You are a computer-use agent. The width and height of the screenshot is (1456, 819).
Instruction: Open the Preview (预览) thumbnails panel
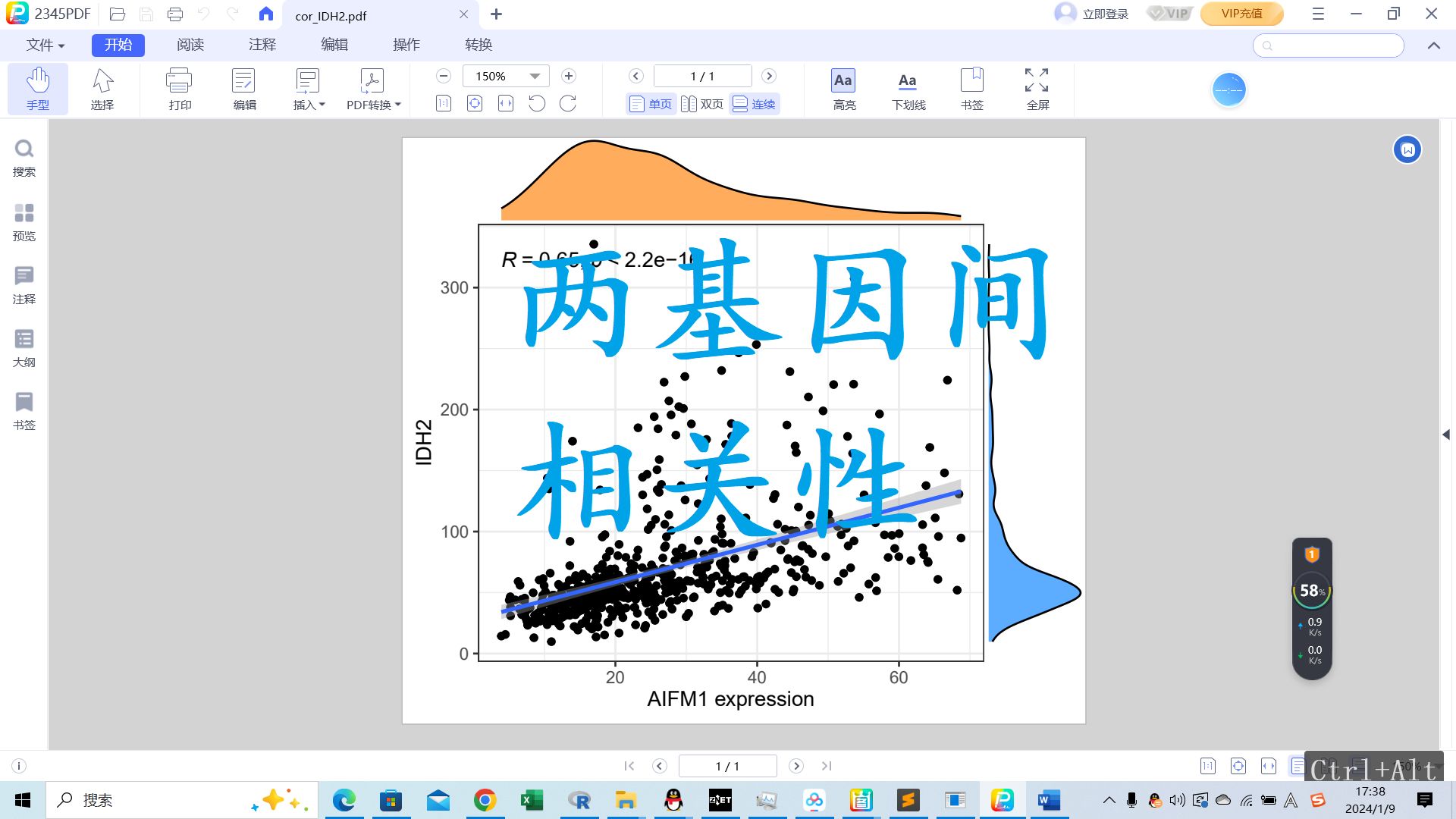click(x=24, y=221)
